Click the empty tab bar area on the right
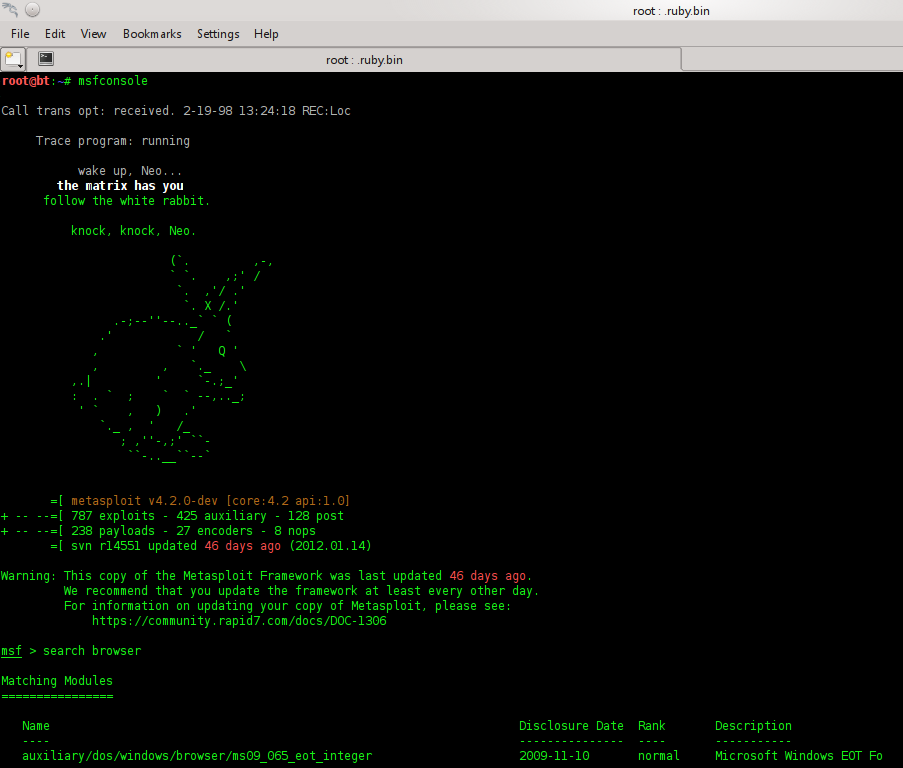This screenshot has height=768, width=903. click(x=790, y=59)
